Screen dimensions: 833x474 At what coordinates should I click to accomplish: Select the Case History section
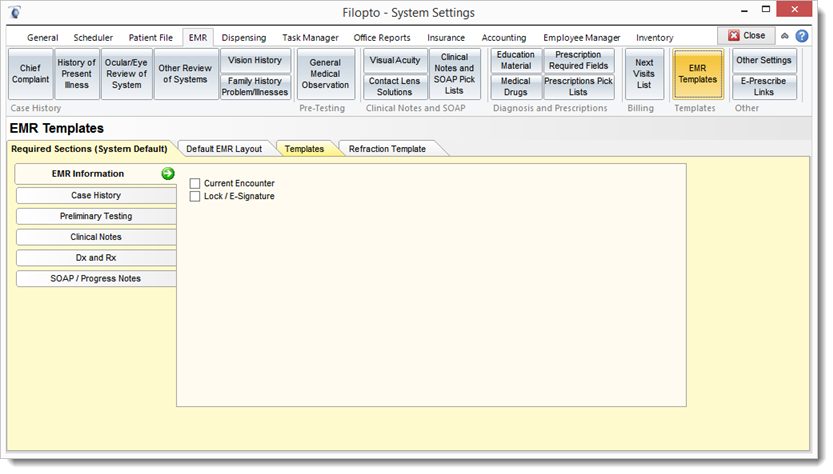click(96, 196)
